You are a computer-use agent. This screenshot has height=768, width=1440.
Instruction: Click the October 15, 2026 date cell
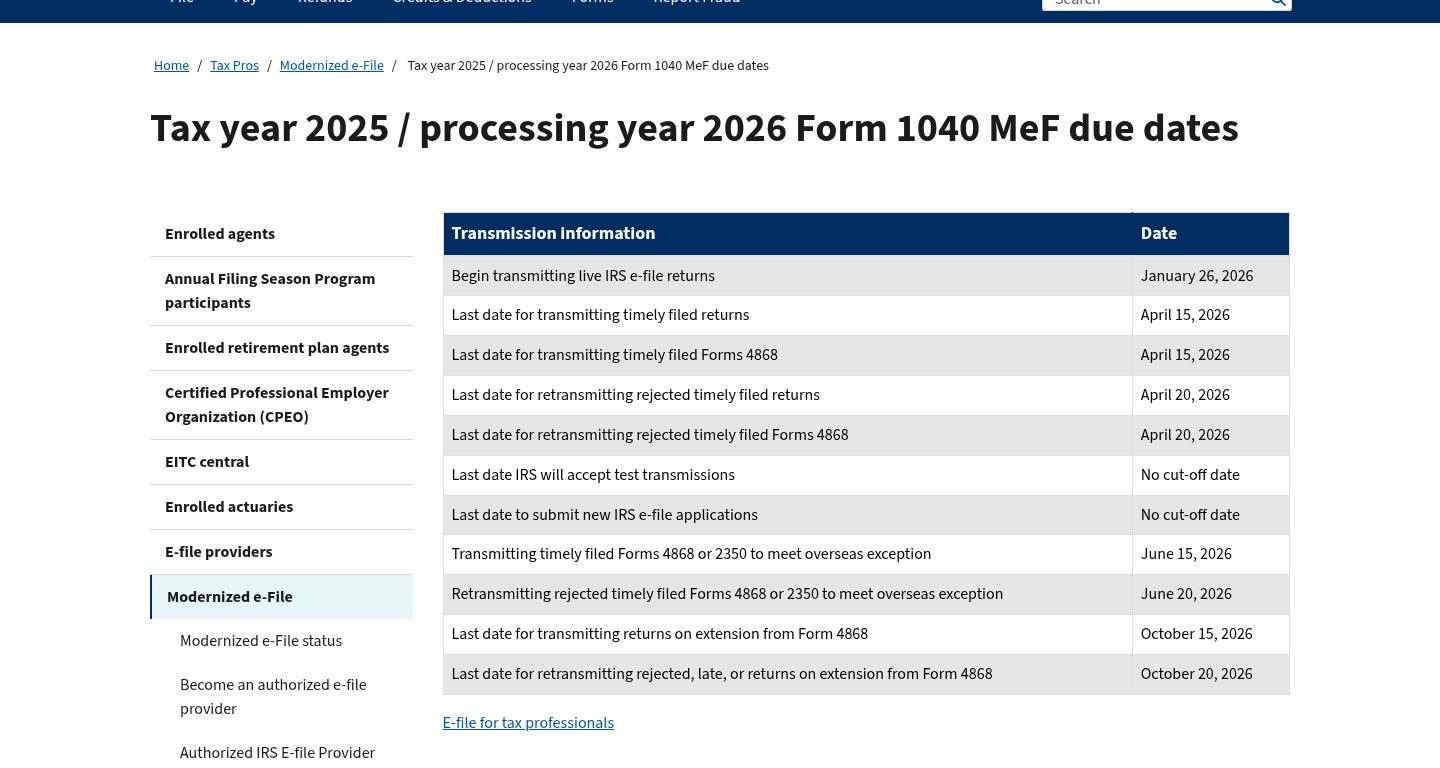point(1211,635)
